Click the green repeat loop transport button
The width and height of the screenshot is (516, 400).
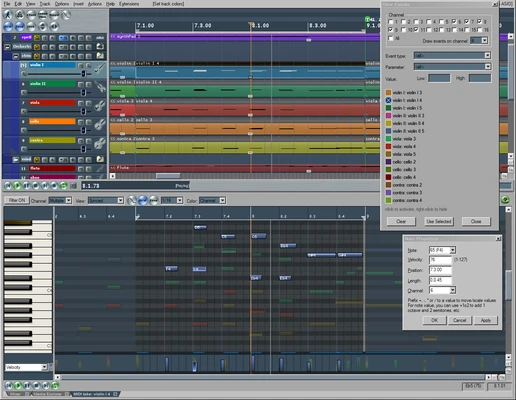[63, 186]
